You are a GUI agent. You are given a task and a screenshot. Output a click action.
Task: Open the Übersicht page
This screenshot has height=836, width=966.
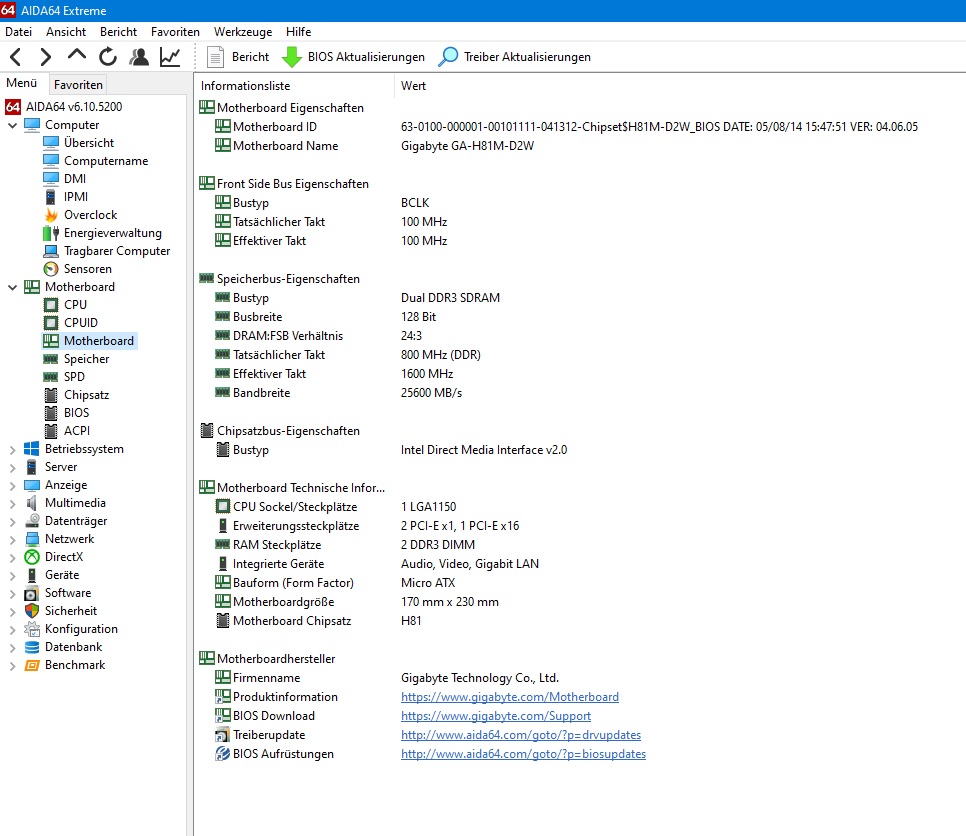coord(79,143)
